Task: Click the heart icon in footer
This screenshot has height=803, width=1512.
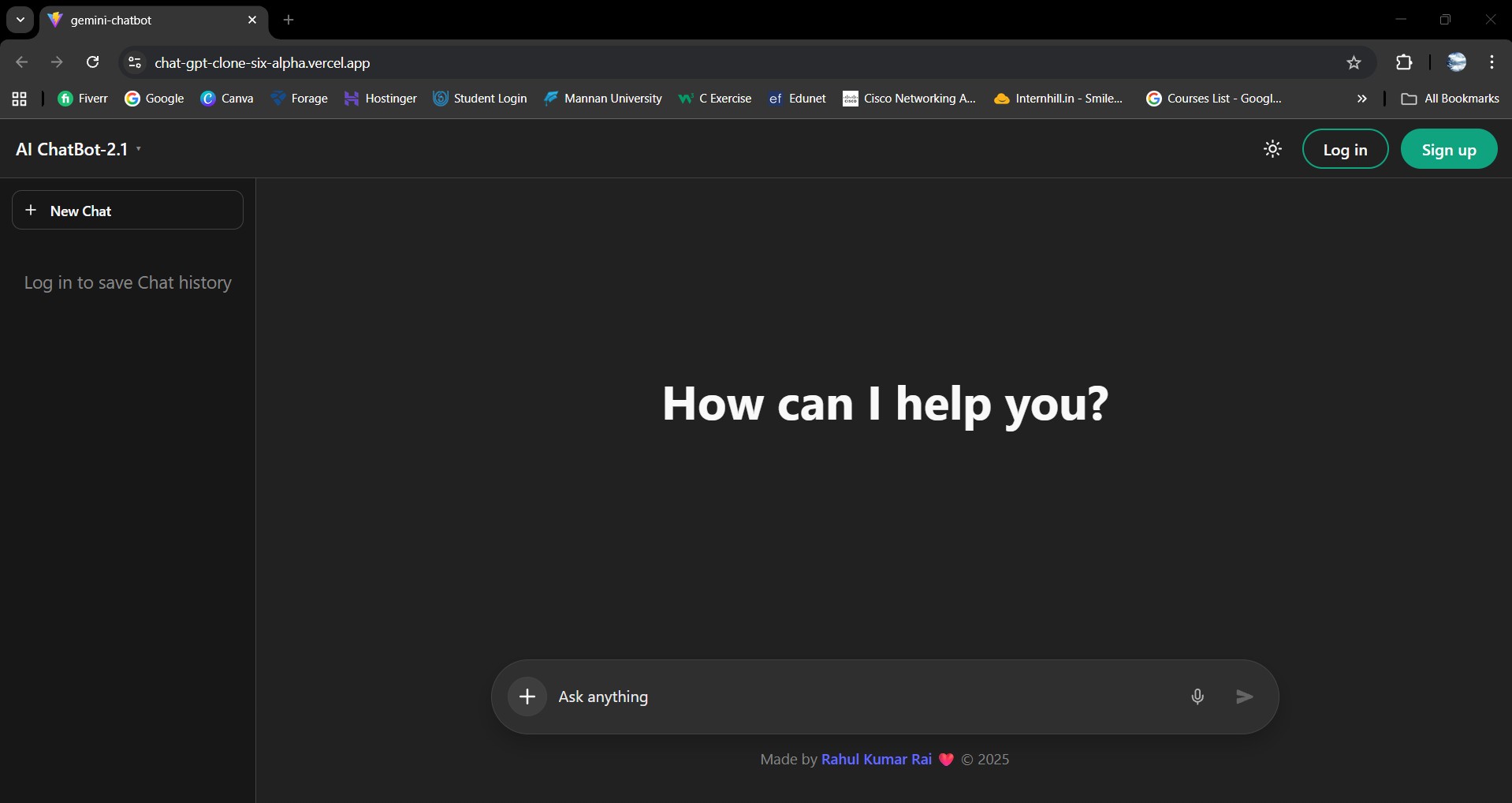Action: (x=946, y=760)
